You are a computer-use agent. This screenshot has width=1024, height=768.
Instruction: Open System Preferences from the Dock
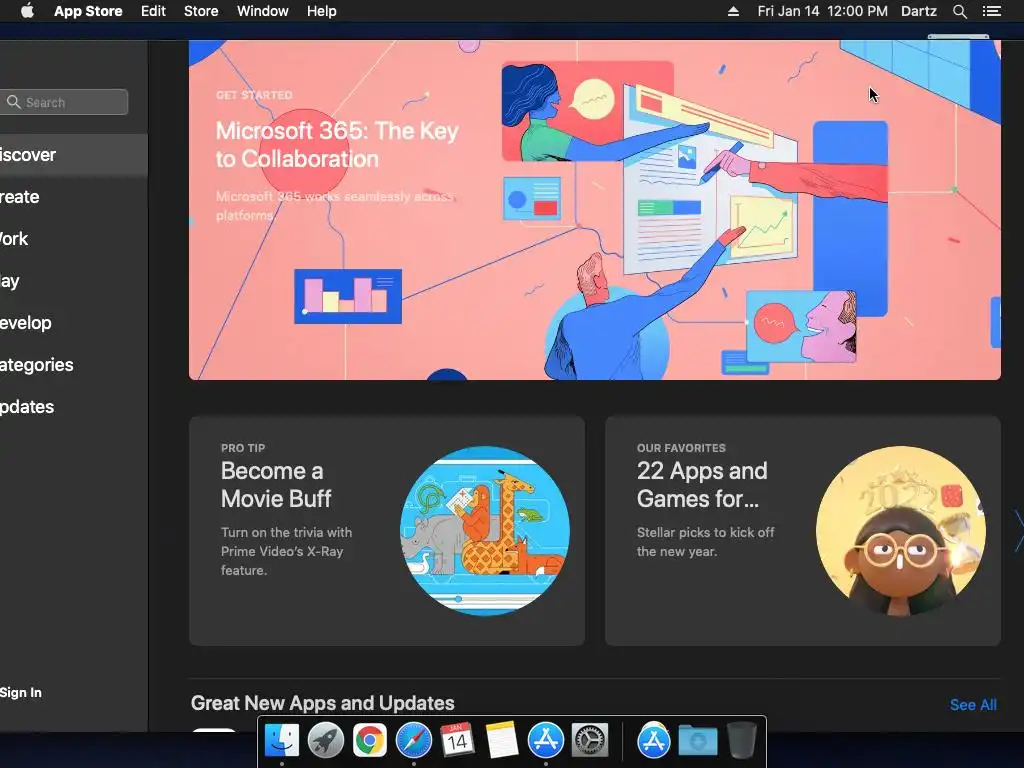[x=590, y=741]
